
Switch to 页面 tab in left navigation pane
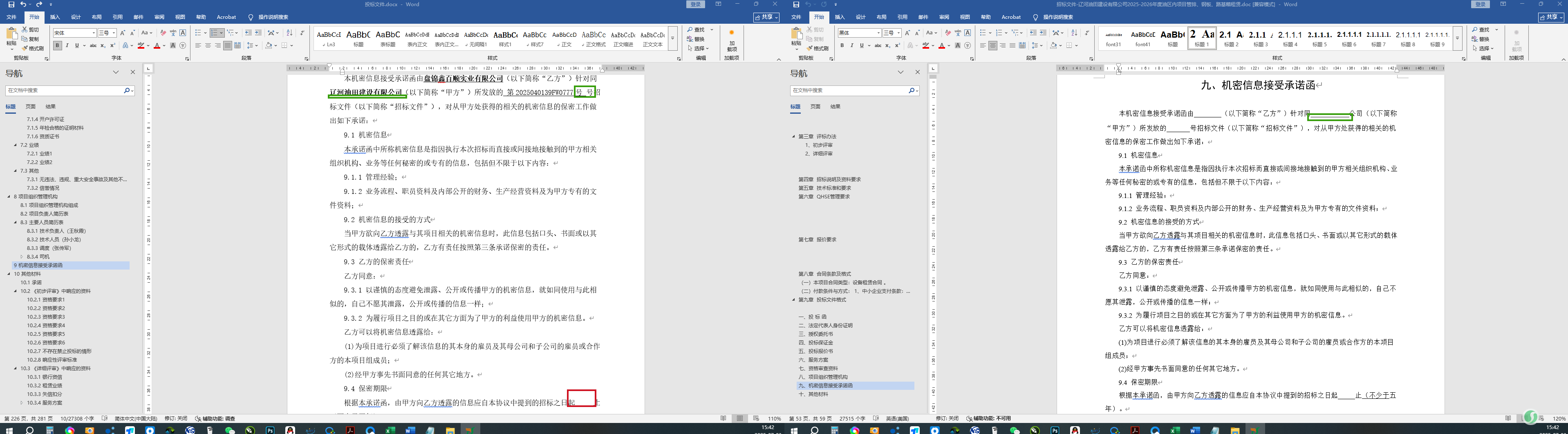point(30,107)
